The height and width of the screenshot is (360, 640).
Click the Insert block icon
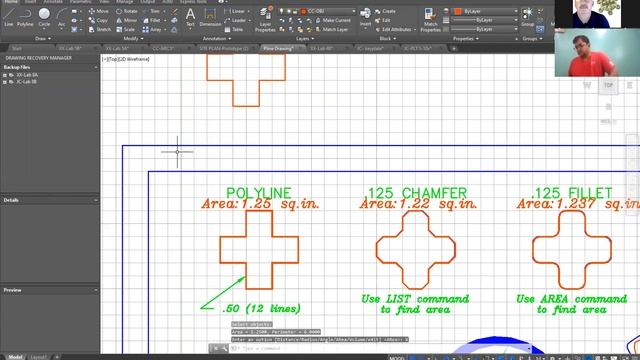click(365, 17)
